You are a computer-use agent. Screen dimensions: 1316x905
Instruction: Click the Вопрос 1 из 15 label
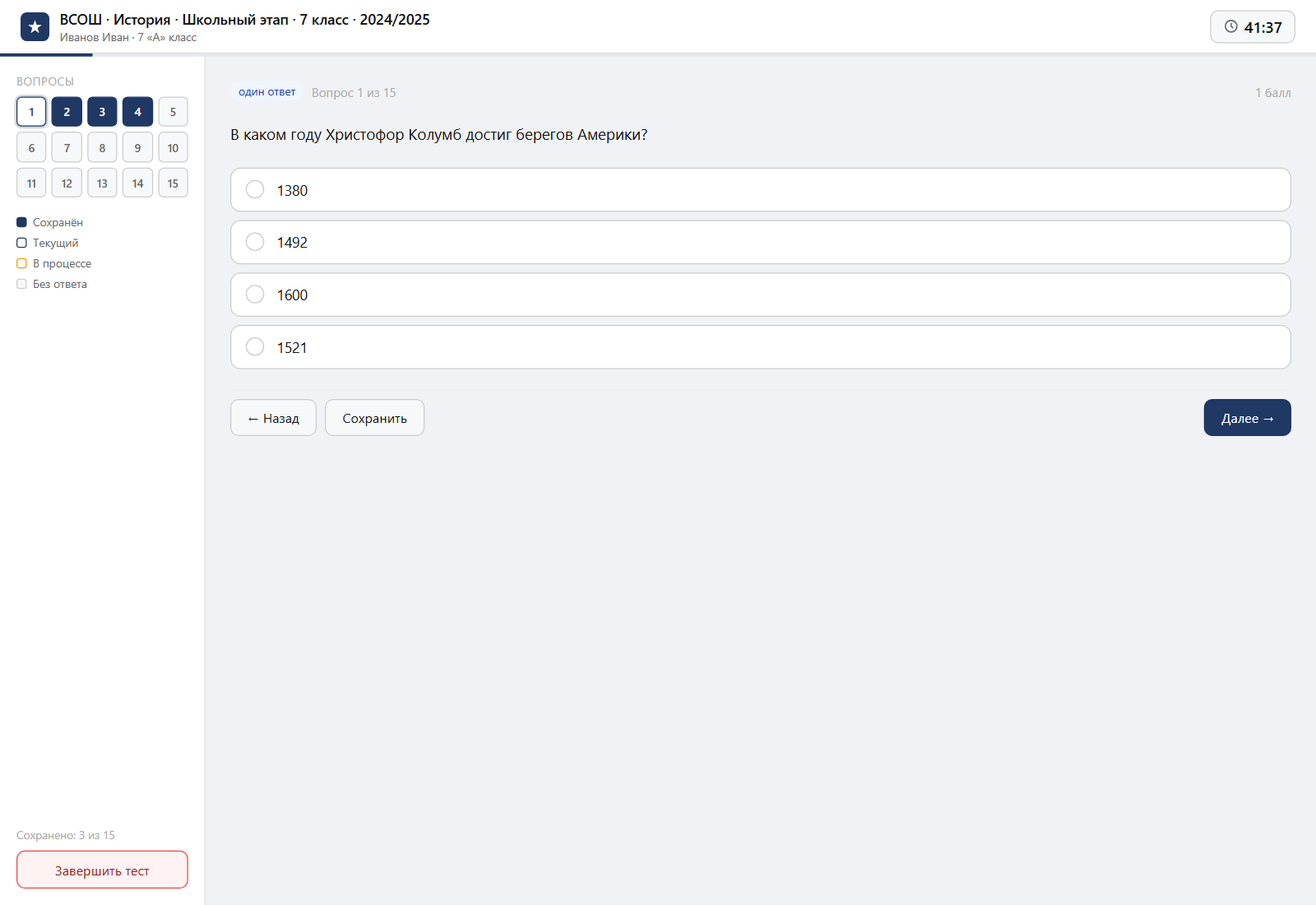tap(354, 93)
